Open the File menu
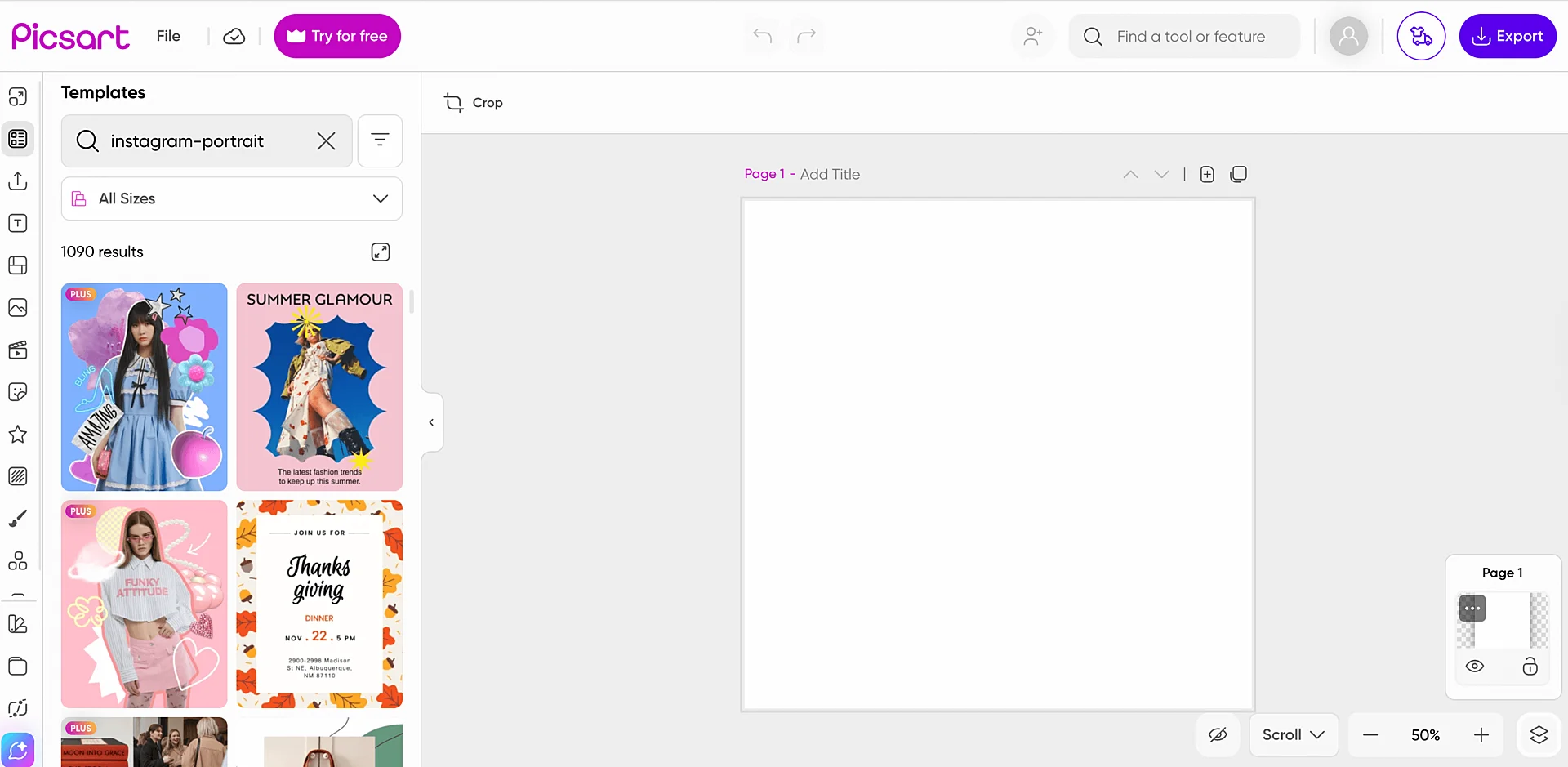Image resolution: width=1568 pixels, height=767 pixels. coord(168,36)
